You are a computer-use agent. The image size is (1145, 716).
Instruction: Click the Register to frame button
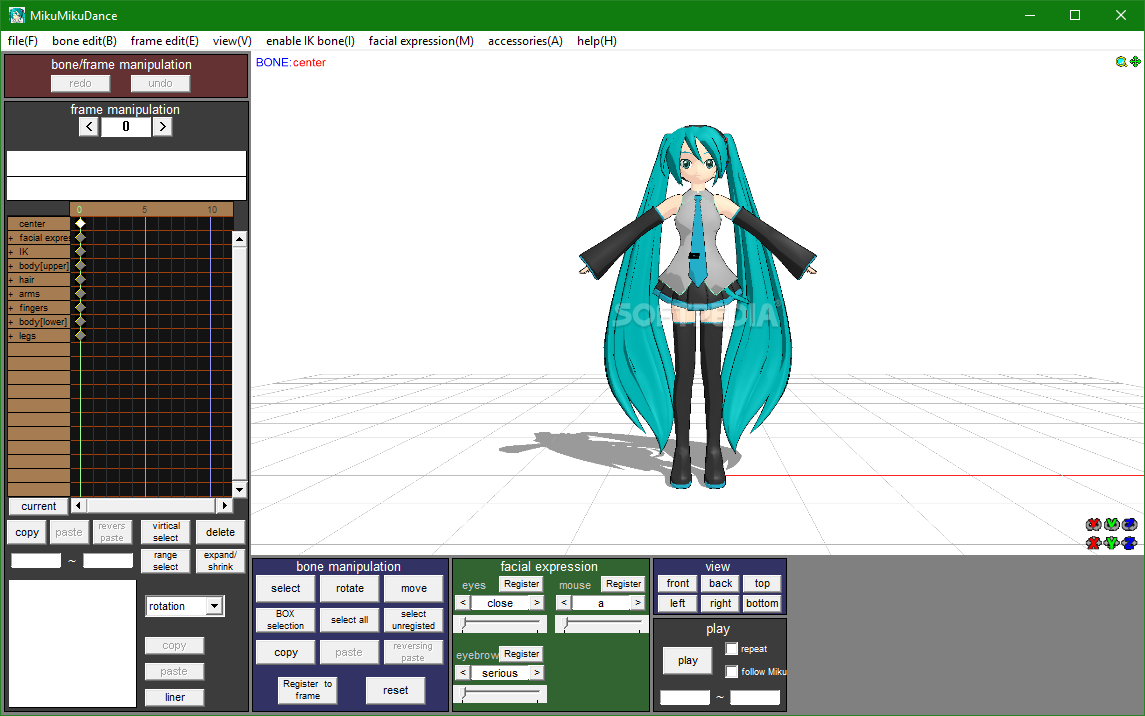(x=307, y=690)
